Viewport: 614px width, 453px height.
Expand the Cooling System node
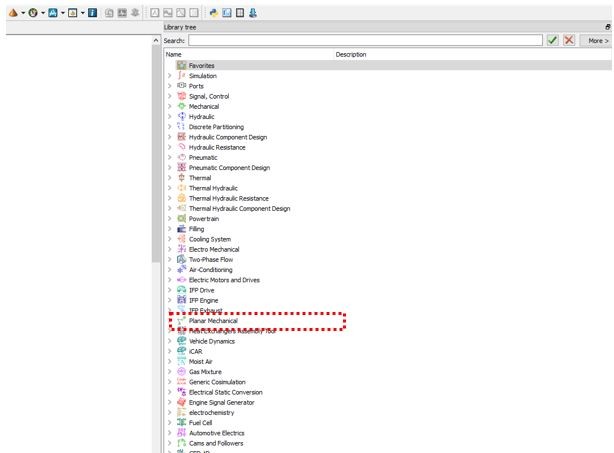[170, 239]
